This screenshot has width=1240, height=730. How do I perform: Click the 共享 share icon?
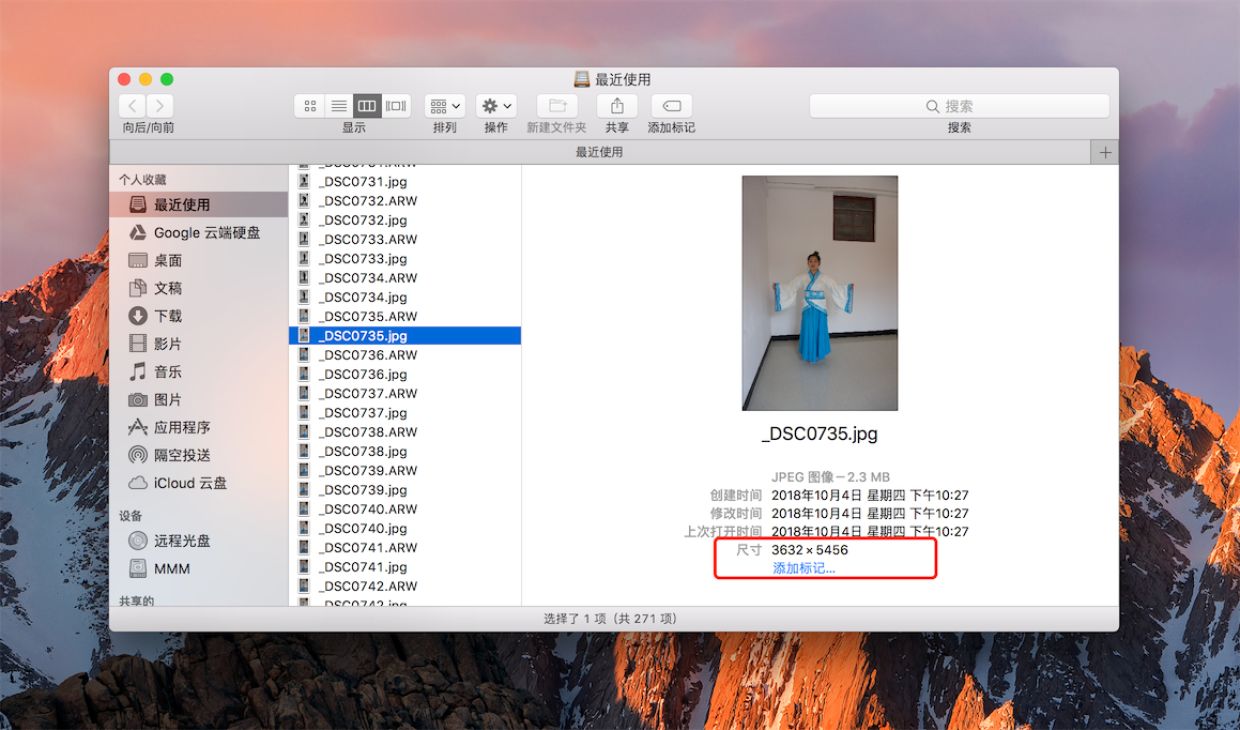[617, 106]
